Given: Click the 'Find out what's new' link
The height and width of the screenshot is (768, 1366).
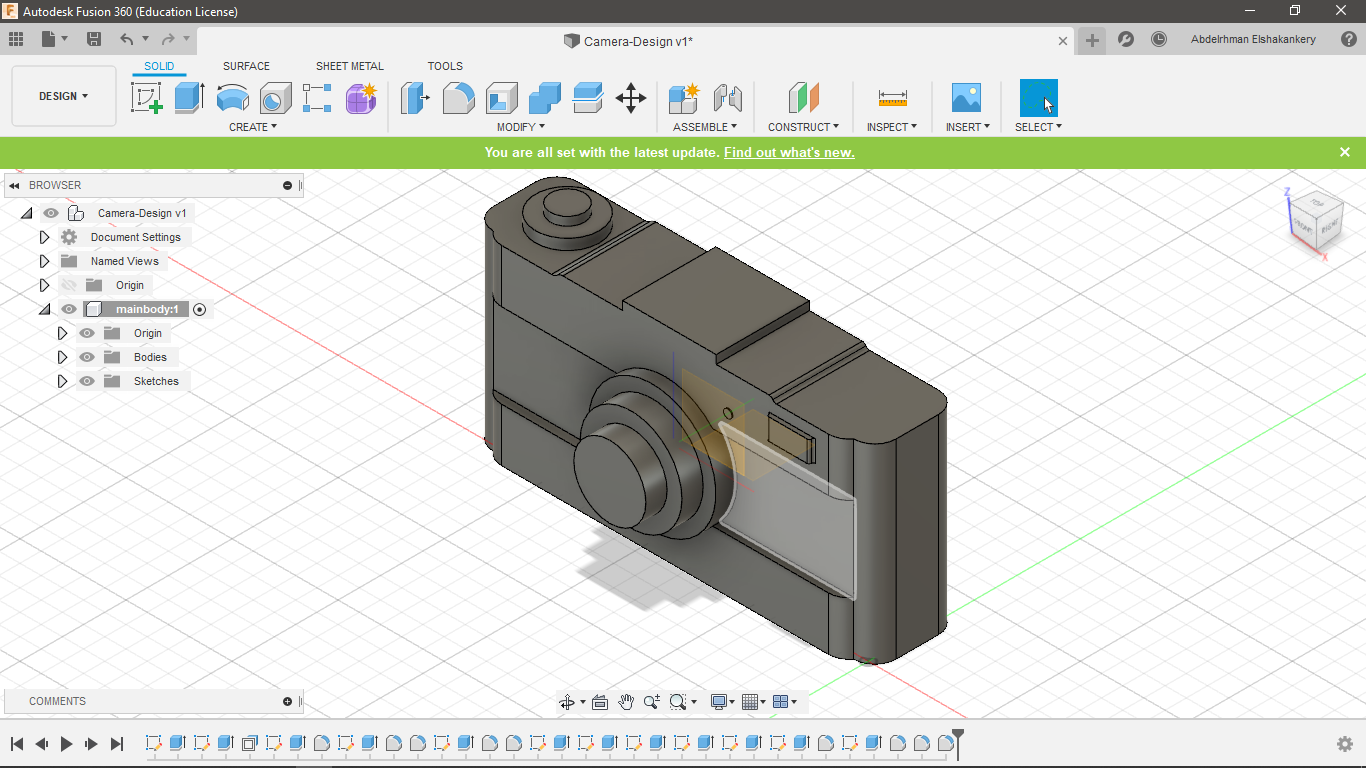Looking at the screenshot, I should [x=789, y=152].
